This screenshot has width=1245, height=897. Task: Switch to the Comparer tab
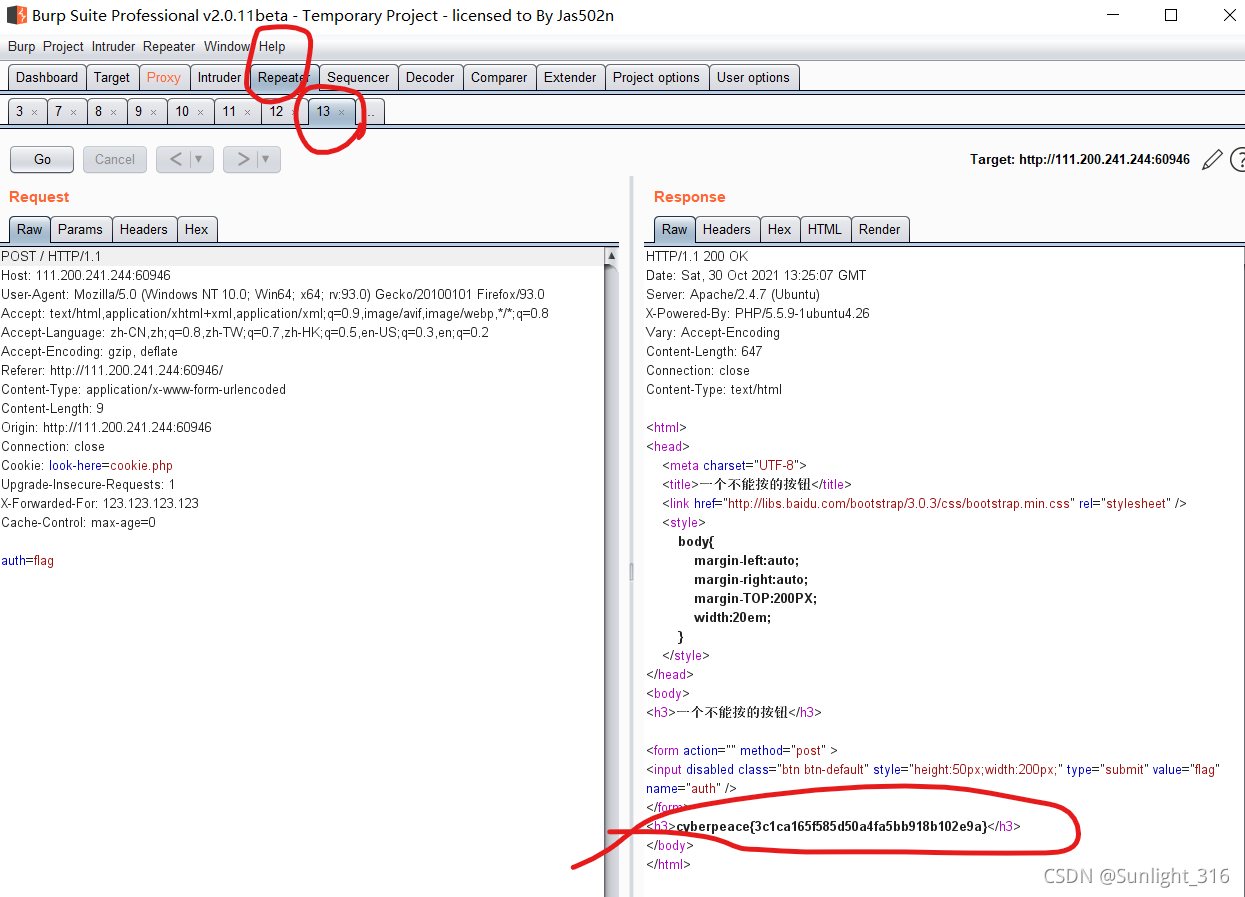[x=499, y=77]
